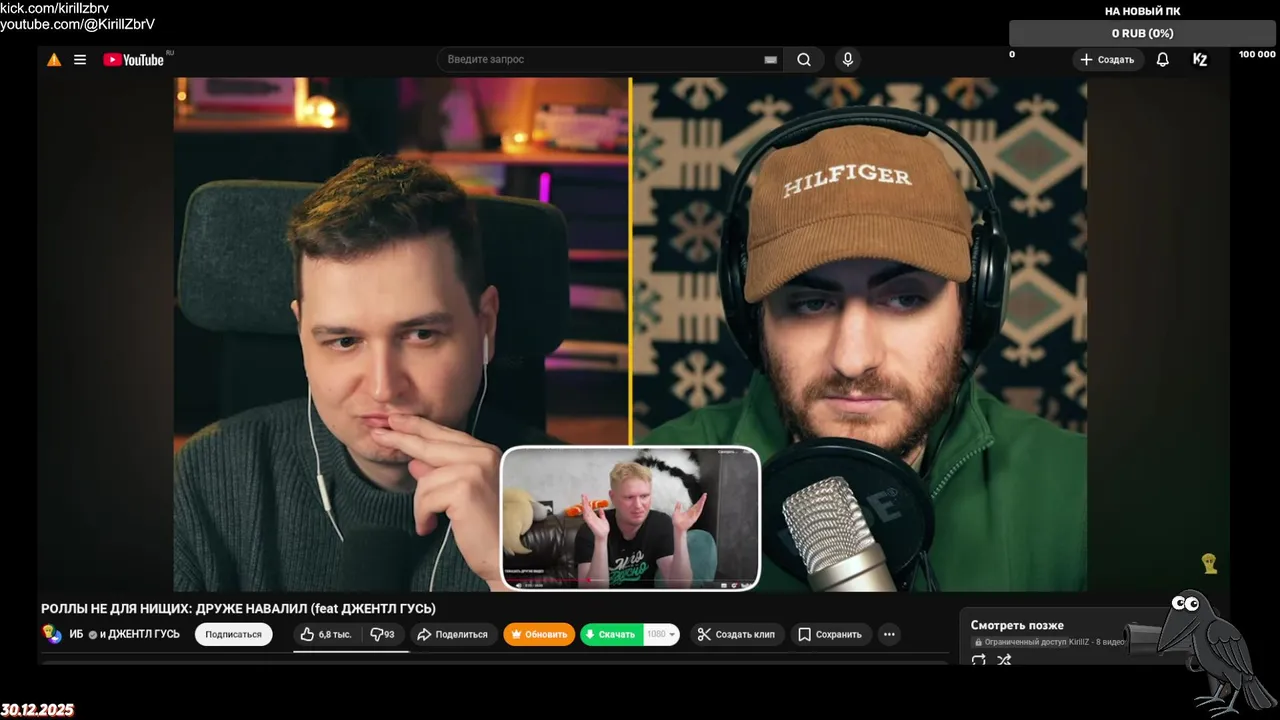Screen dimensions: 1280x720
Task: Open the 1080 quality dropdown
Action: 661,634
